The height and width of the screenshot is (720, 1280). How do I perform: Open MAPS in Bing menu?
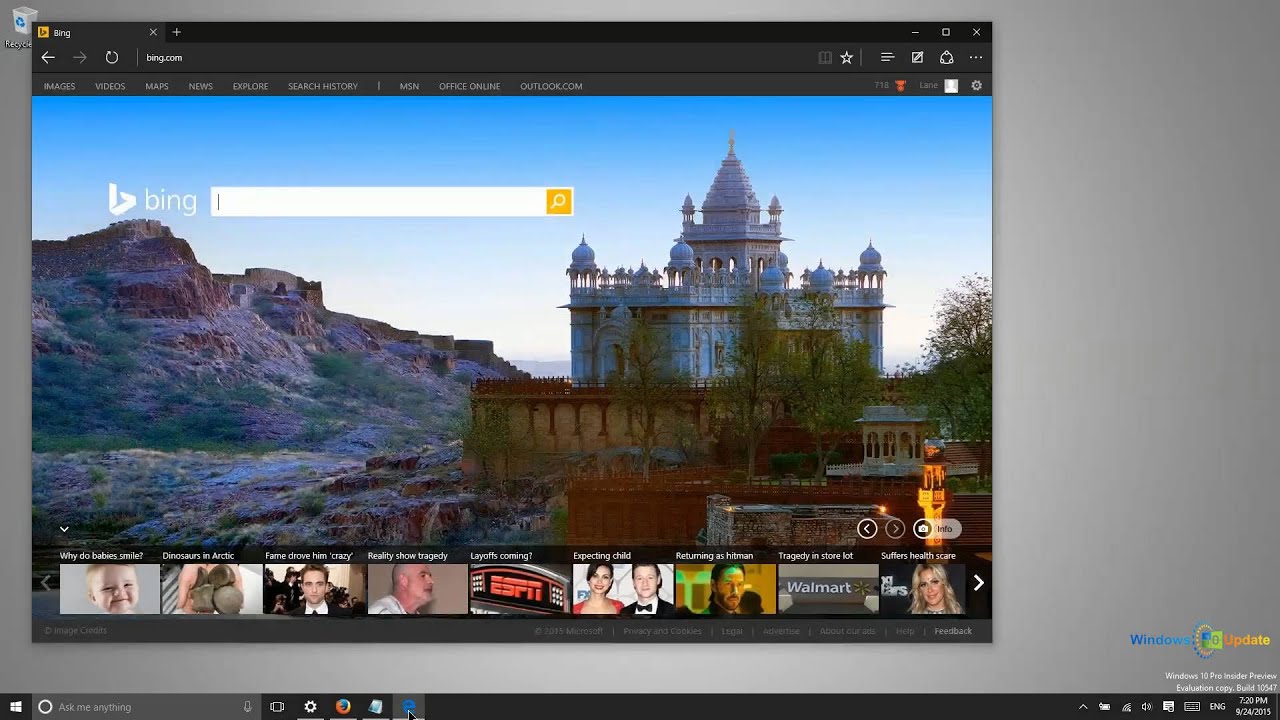(x=157, y=86)
